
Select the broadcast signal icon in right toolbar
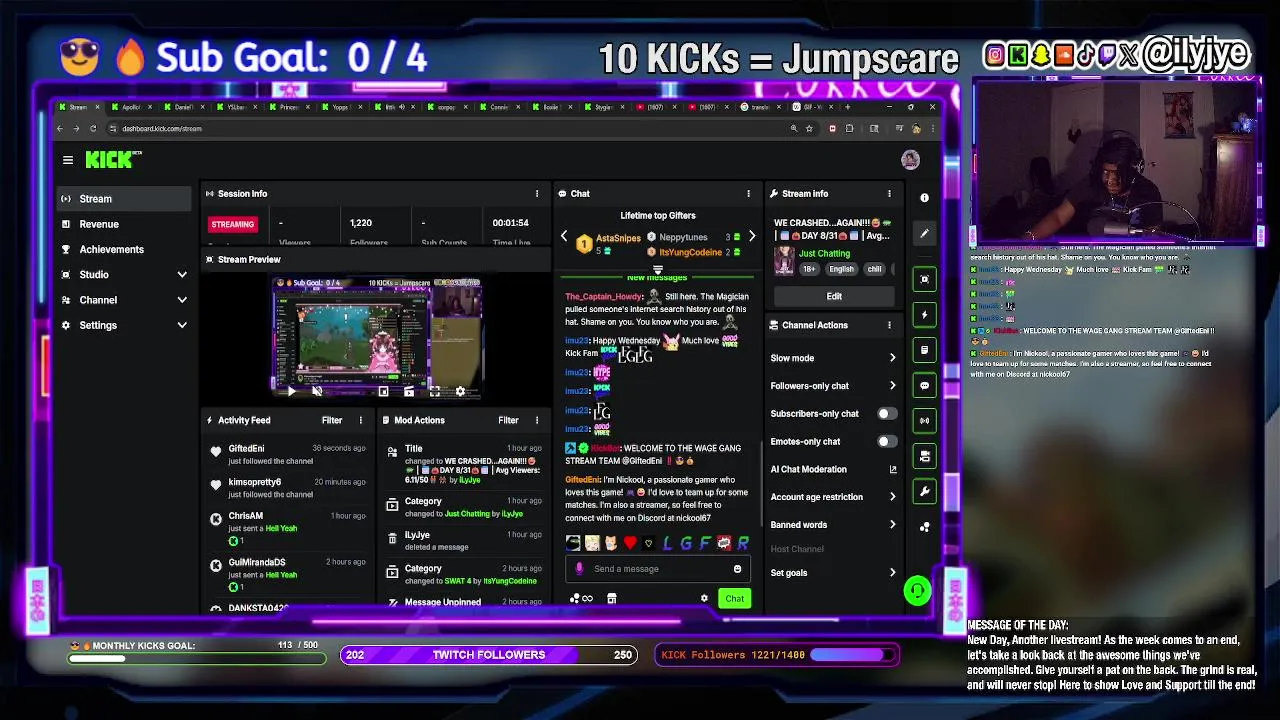[924, 420]
